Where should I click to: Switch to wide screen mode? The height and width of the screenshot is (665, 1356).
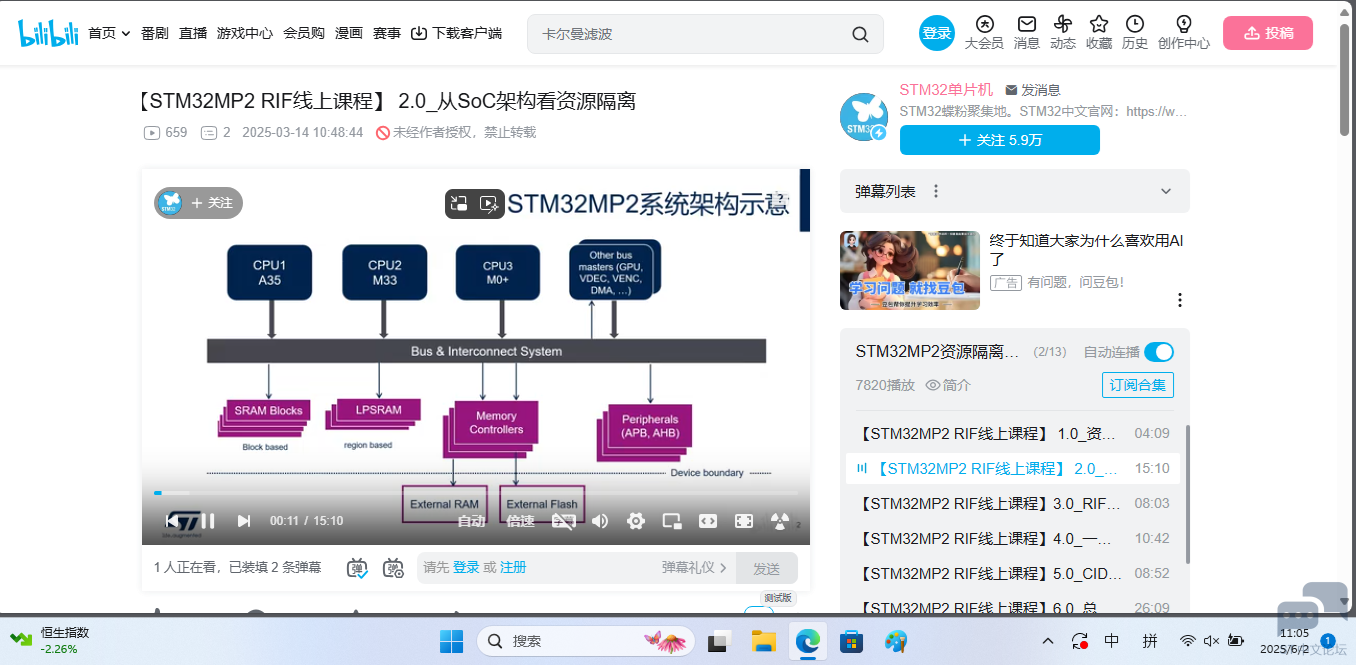point(708,521)
